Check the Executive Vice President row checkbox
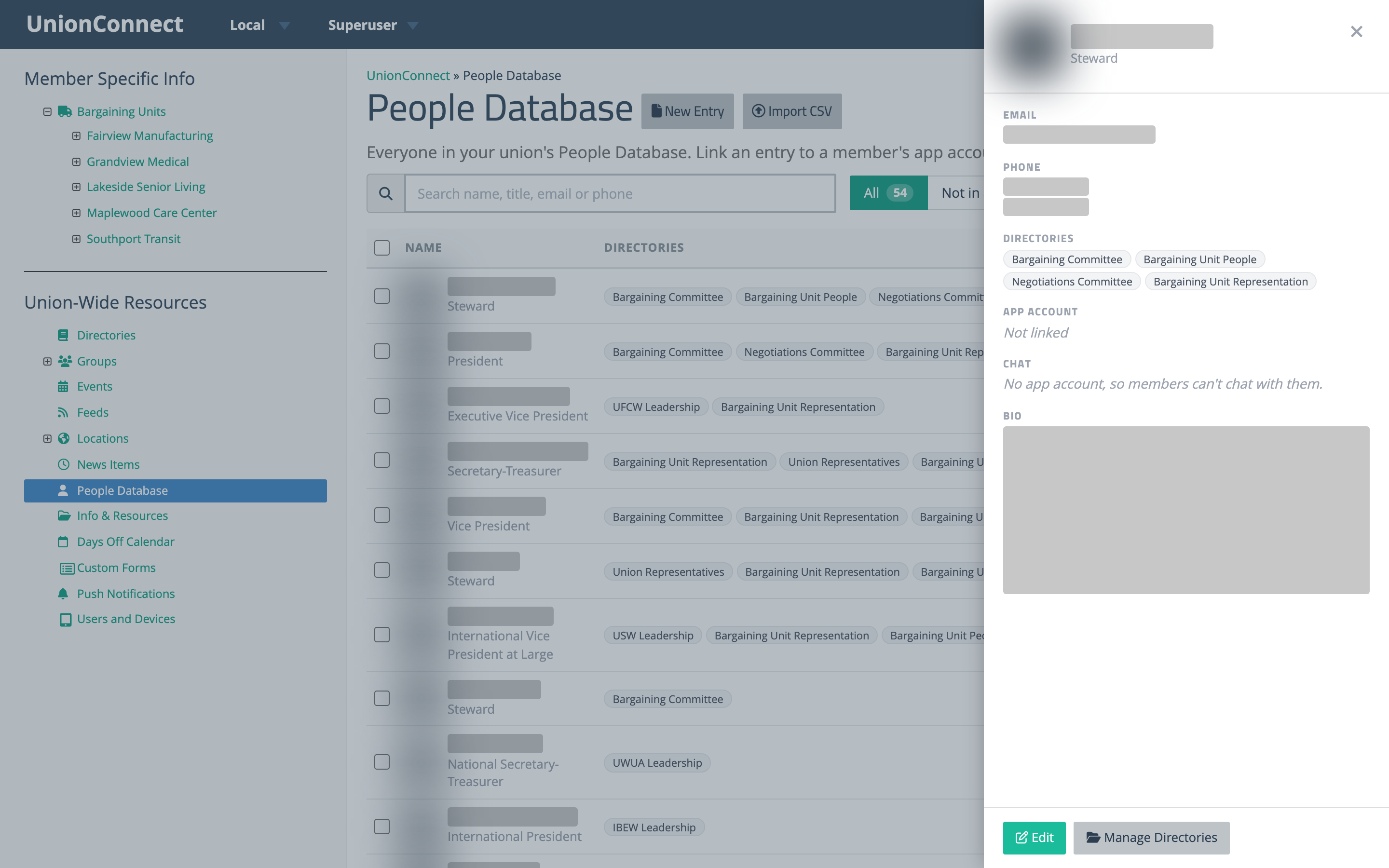The image size is (1389, 868). pyautogui.click(x=381, y=406)
